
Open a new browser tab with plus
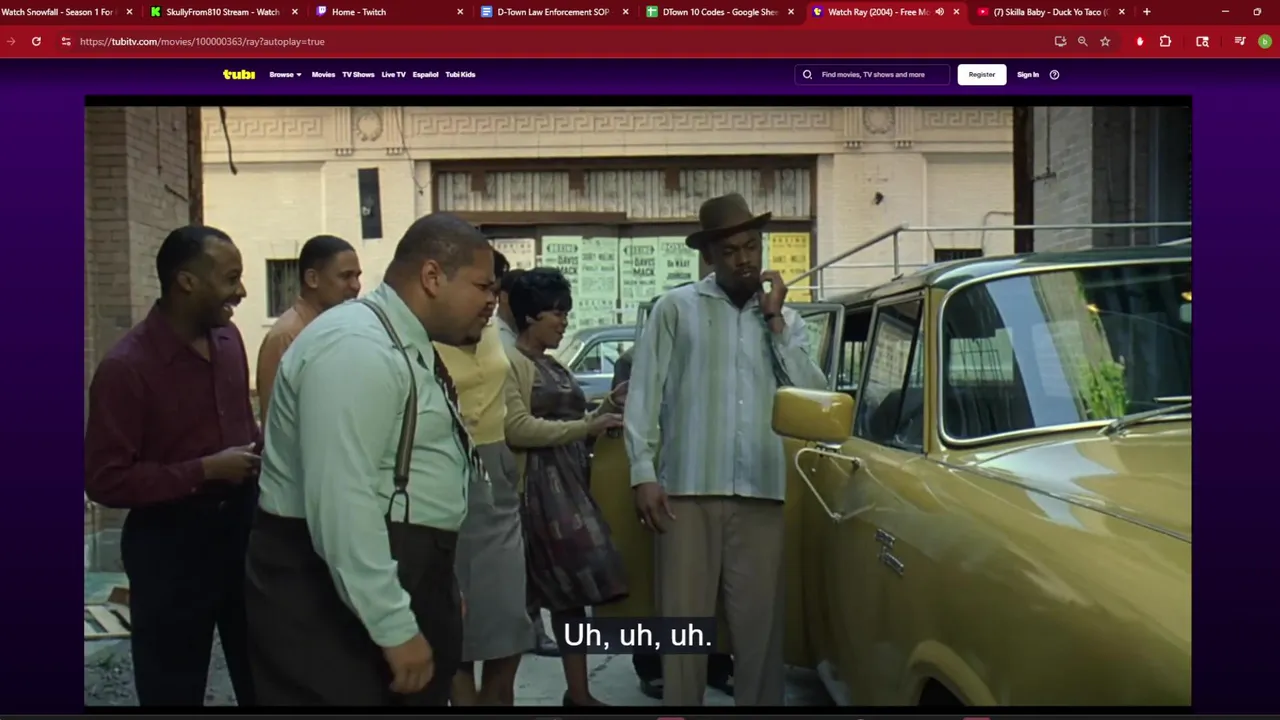pos(1146,12)
